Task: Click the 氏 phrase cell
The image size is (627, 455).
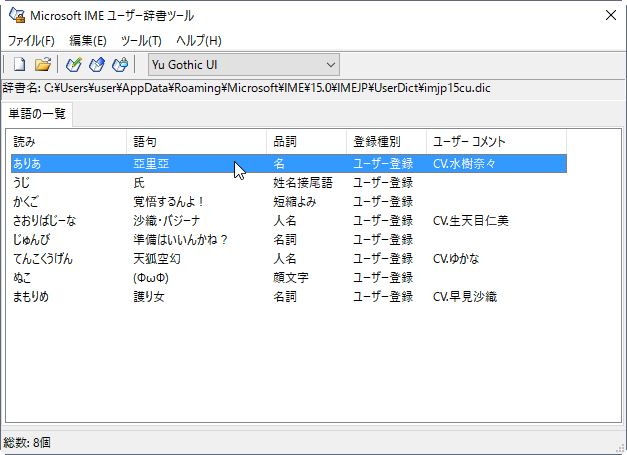Action: 139,183
